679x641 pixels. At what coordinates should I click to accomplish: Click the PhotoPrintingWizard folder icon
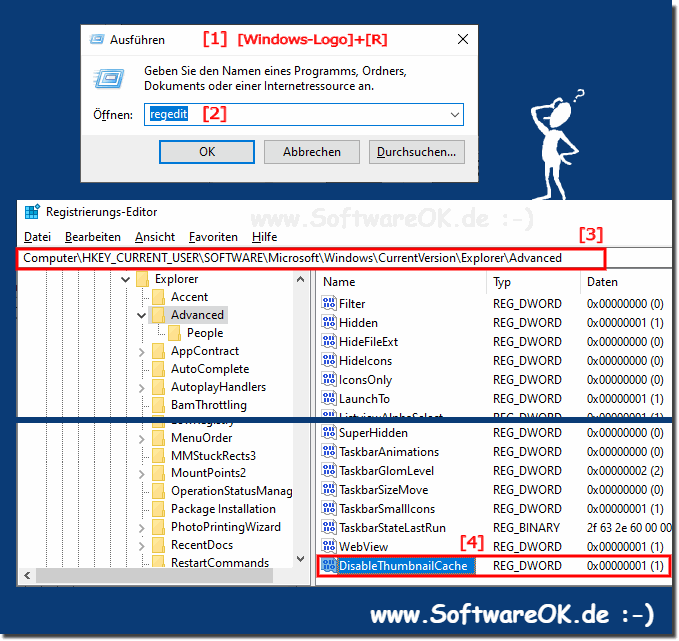[x=158, y=527]
